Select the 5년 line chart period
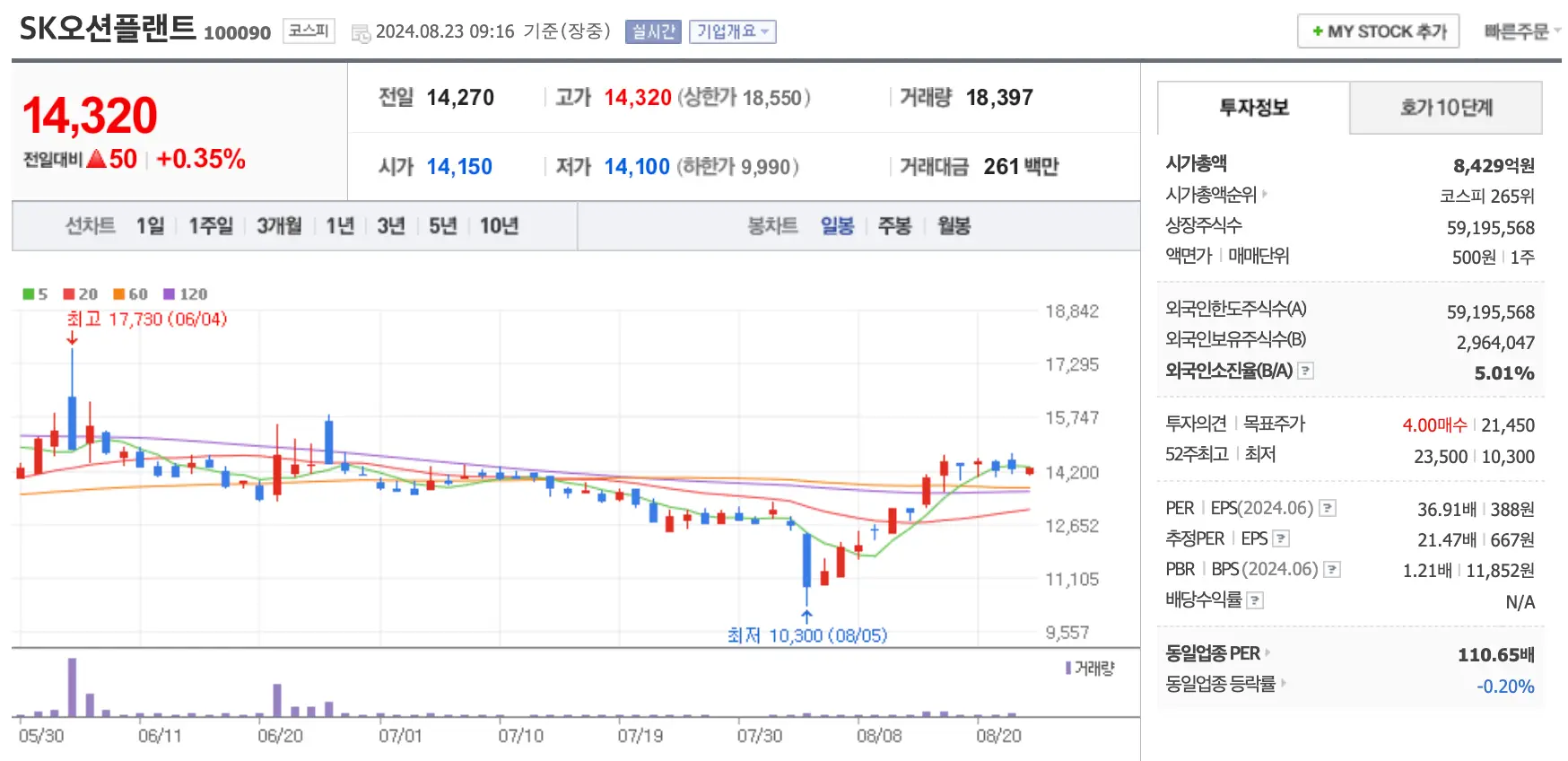Viewport: 1568px width, 761px height. [x=443, y=226]
